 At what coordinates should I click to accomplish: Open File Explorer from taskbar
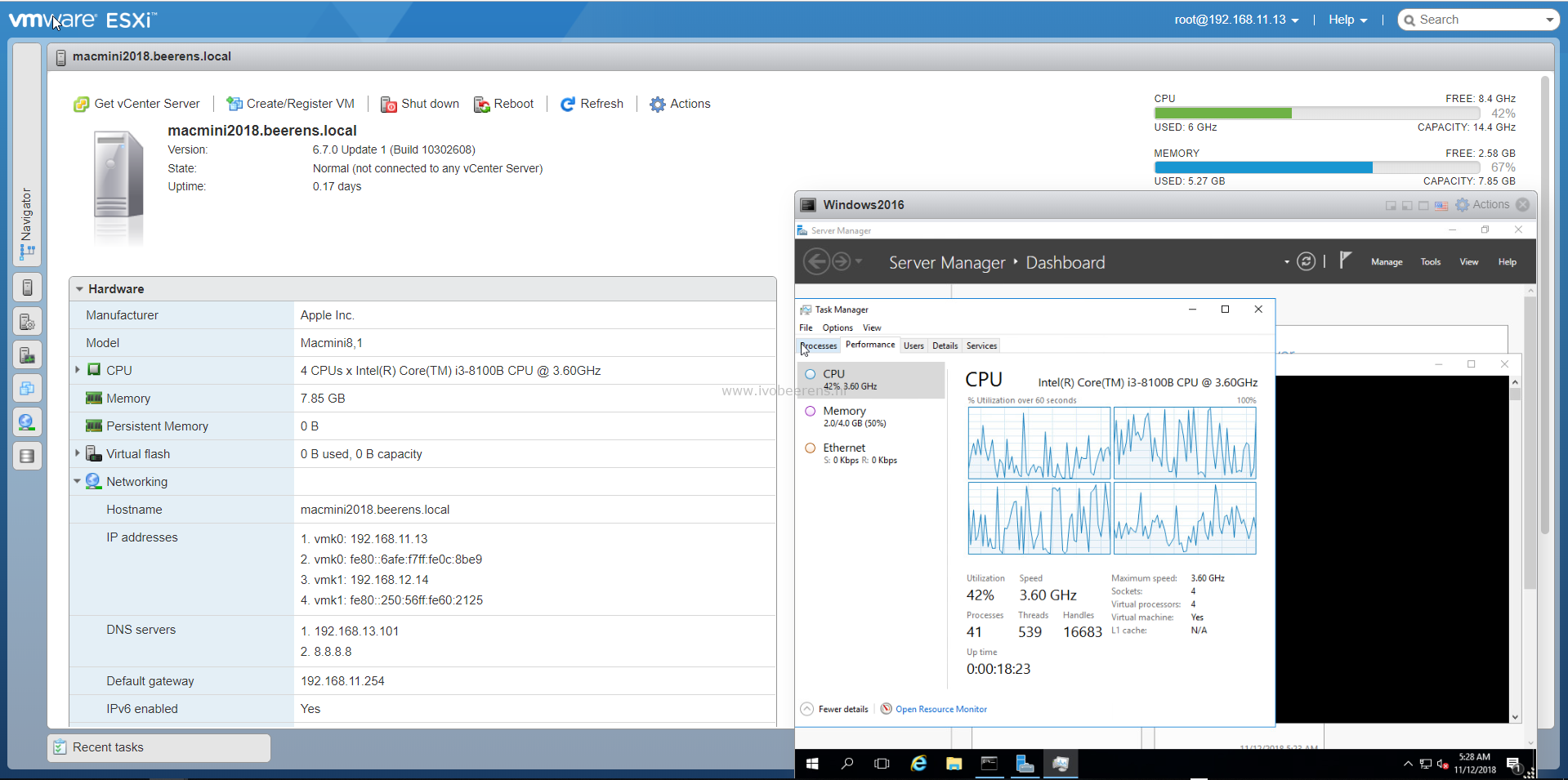(954, 764)
